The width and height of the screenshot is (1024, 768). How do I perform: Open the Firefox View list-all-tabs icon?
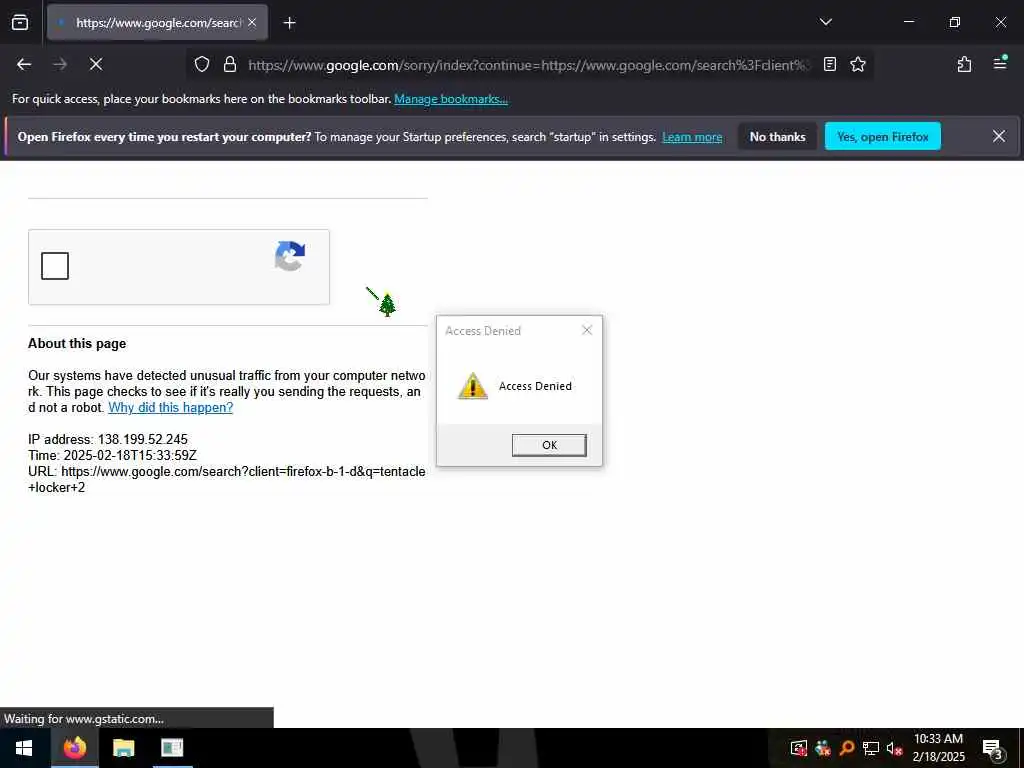click(x=20, y=23)
